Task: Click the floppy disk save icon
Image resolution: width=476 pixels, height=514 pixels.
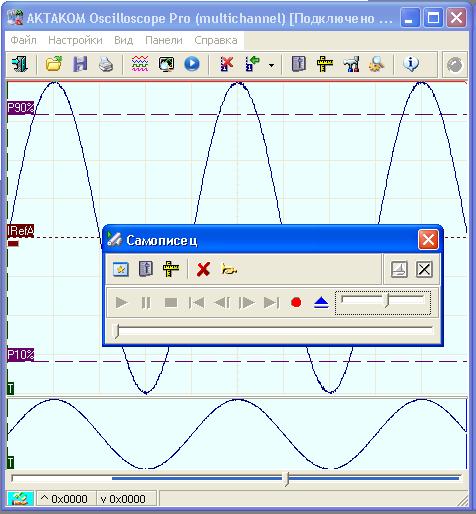Action: pyautogui.click(x=80, y=64)
